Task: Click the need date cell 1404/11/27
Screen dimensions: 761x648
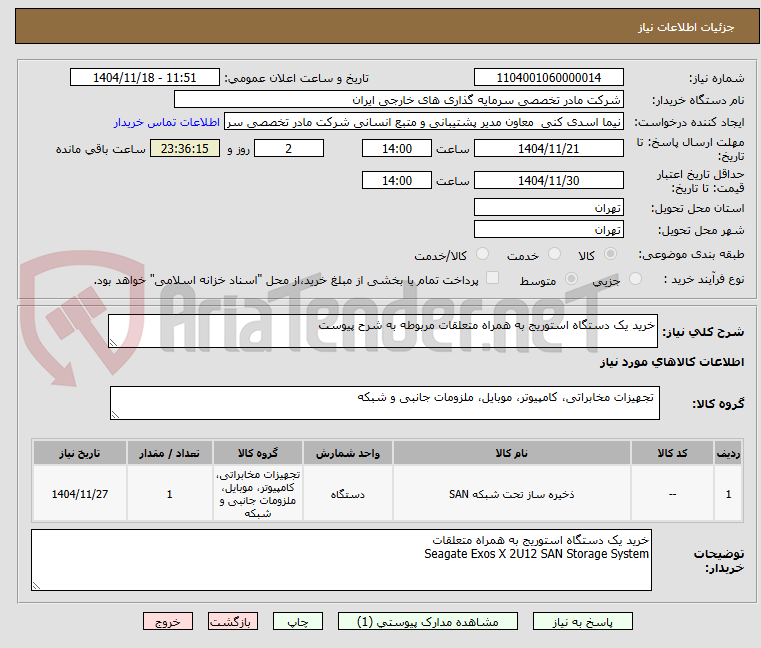Action: pyautogui.click(x=80, y=494)
